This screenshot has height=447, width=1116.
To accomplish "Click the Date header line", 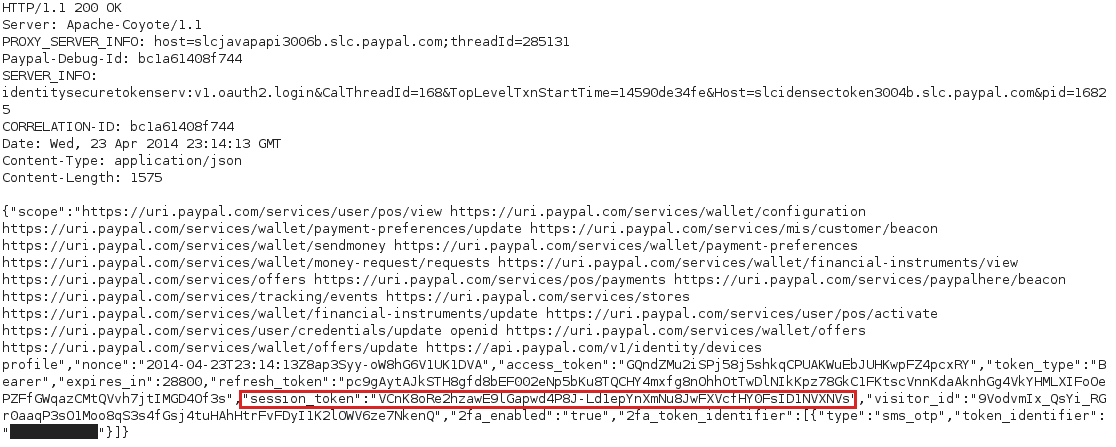I will point(142,144).
